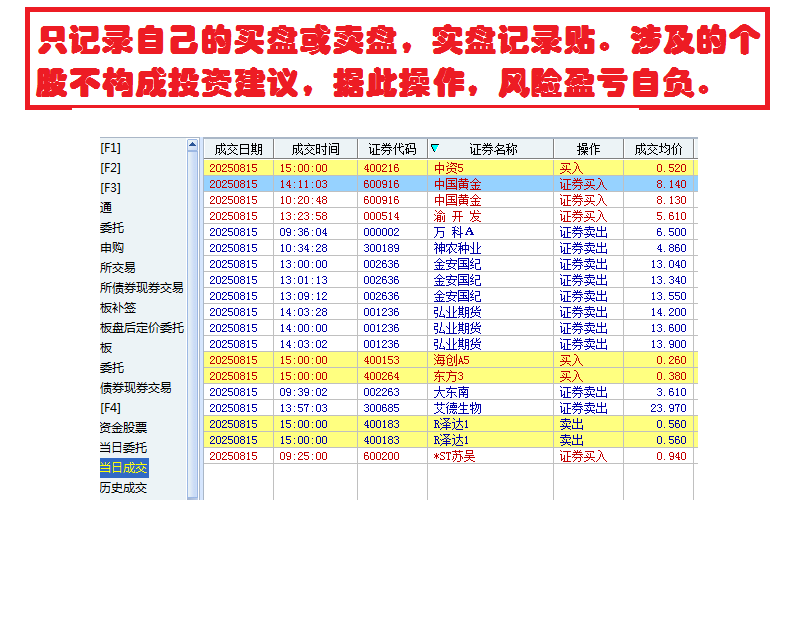Viewport: 797px width, 644px height.
Task: Open 债券现券交易 in the sidebar
Action: point(136,388)
